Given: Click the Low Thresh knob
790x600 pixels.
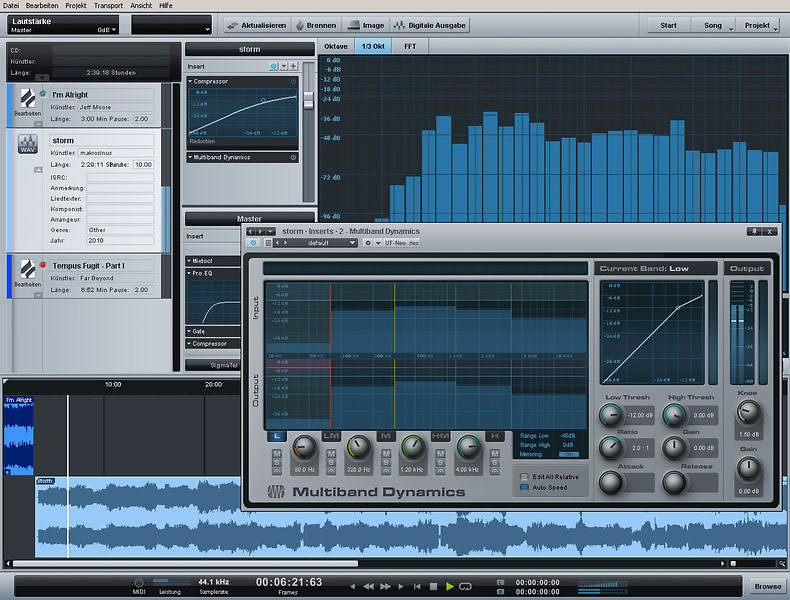Looking at the screenshot, I should click(x=611, y=415).
